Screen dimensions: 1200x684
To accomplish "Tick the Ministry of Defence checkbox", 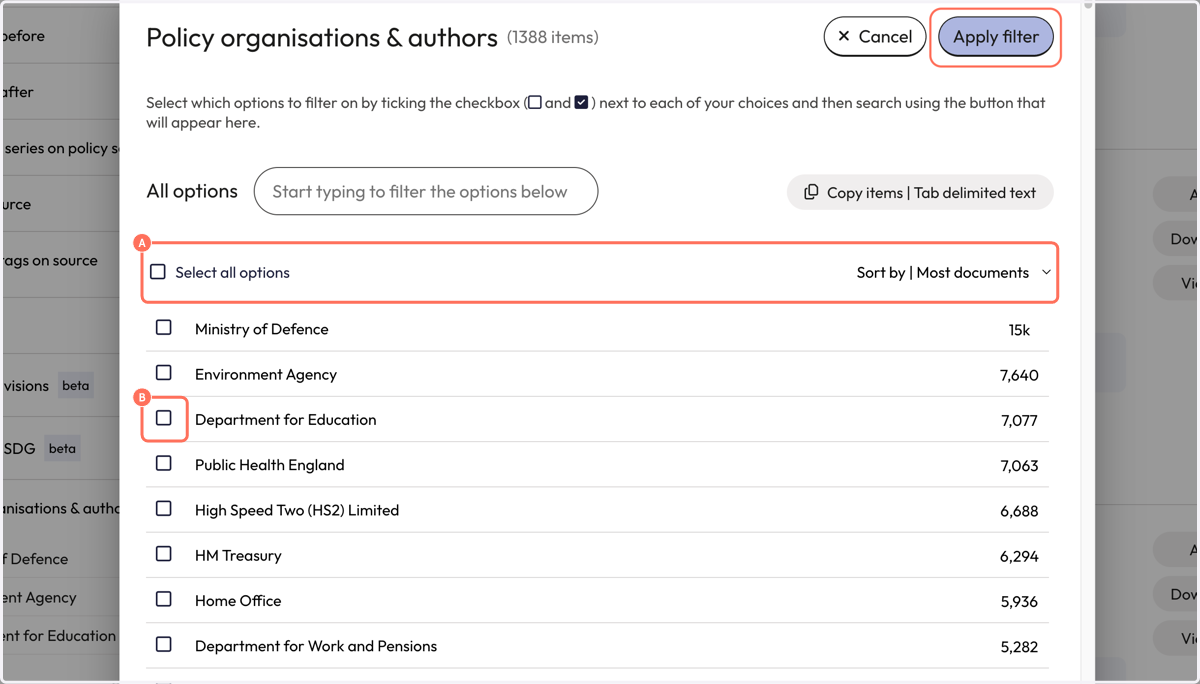I will click(164, 328).
